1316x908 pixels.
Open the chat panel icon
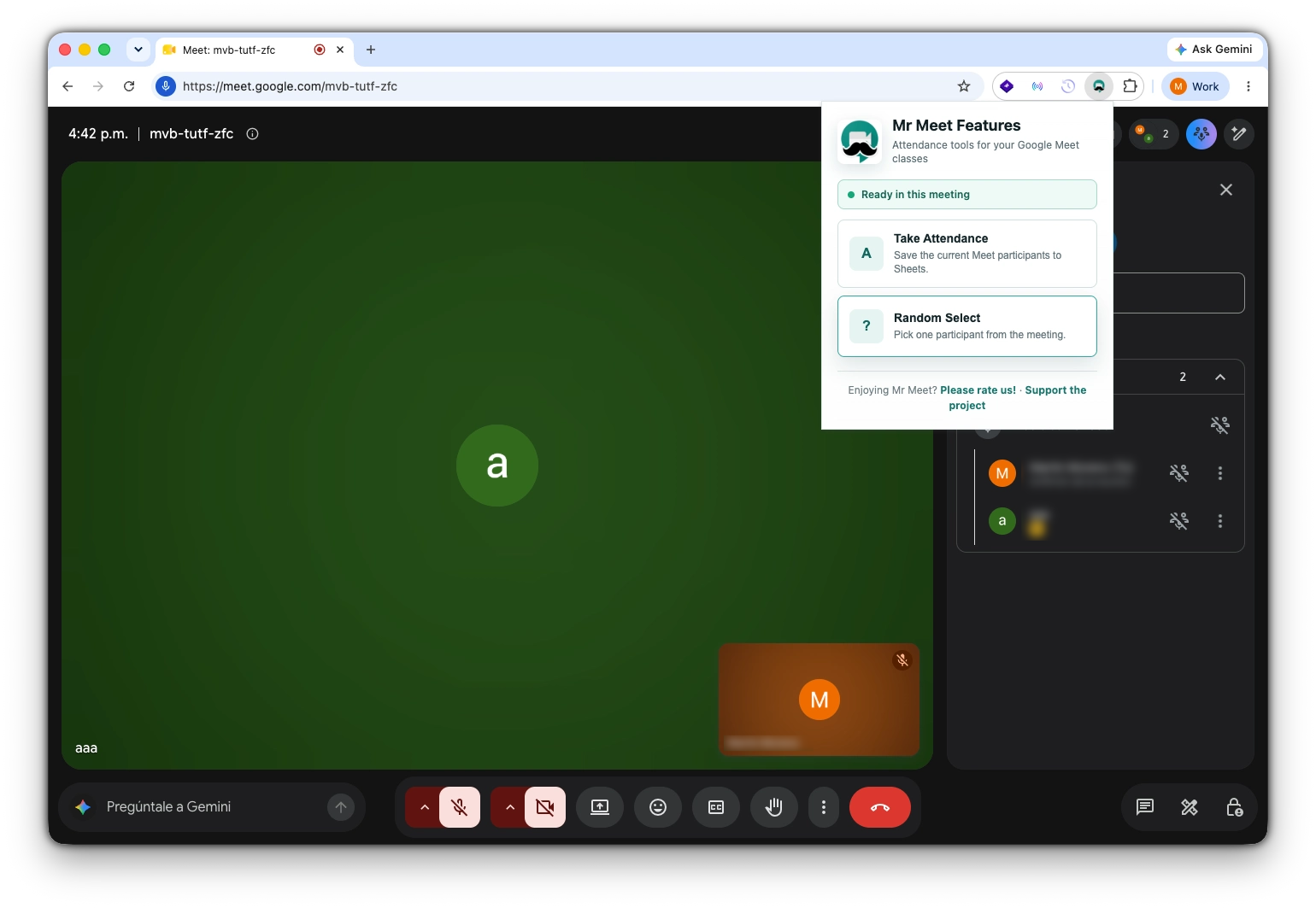coord(1145,807)
